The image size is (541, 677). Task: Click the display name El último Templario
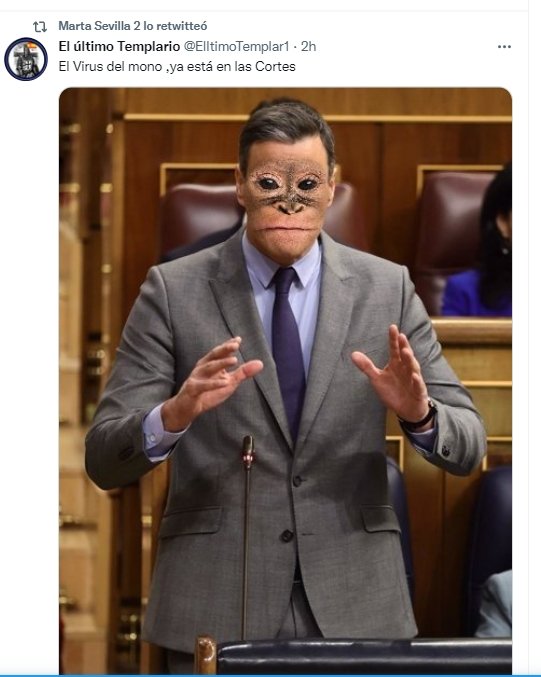point(119,46)
